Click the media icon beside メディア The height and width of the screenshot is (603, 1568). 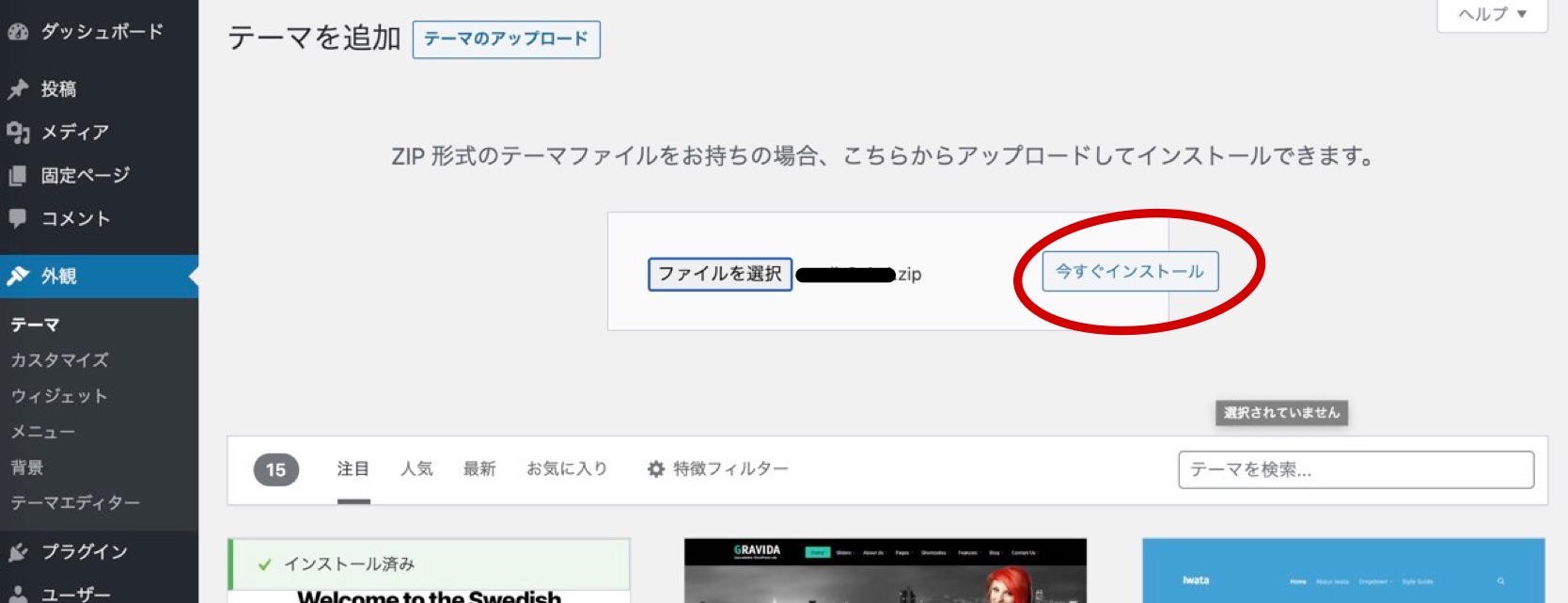click(x=18, y=133)
